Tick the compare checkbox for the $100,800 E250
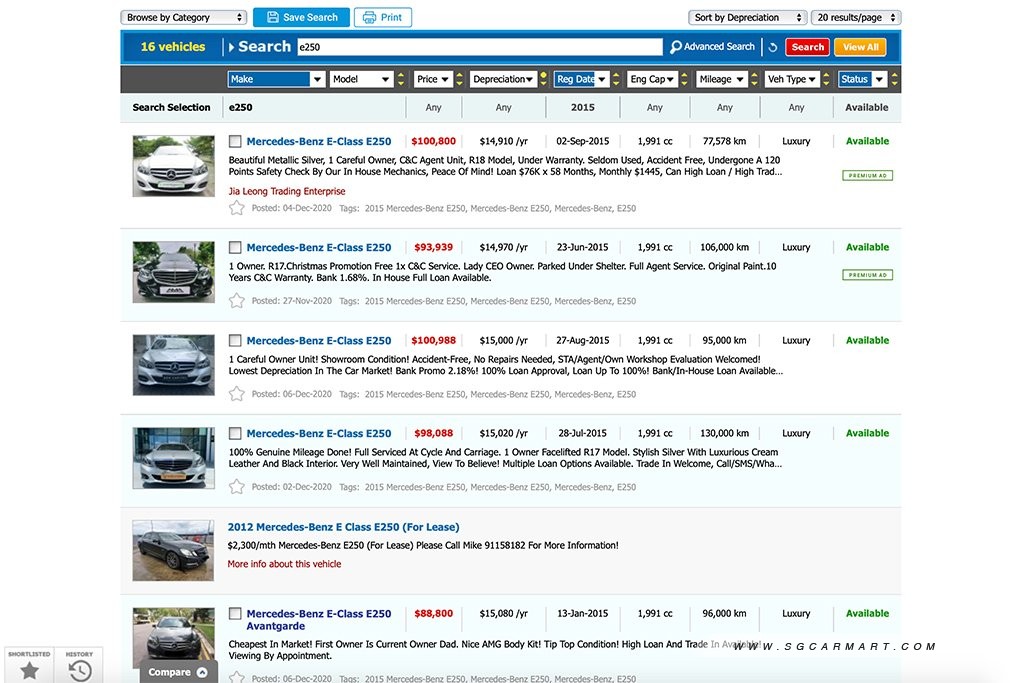This screenshot has height=683, width=1024. [235, 142]
